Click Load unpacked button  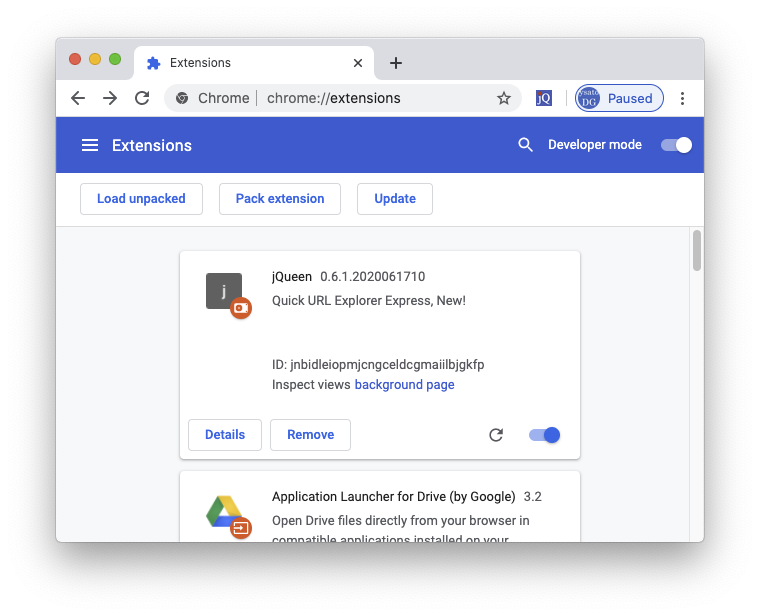141,199
